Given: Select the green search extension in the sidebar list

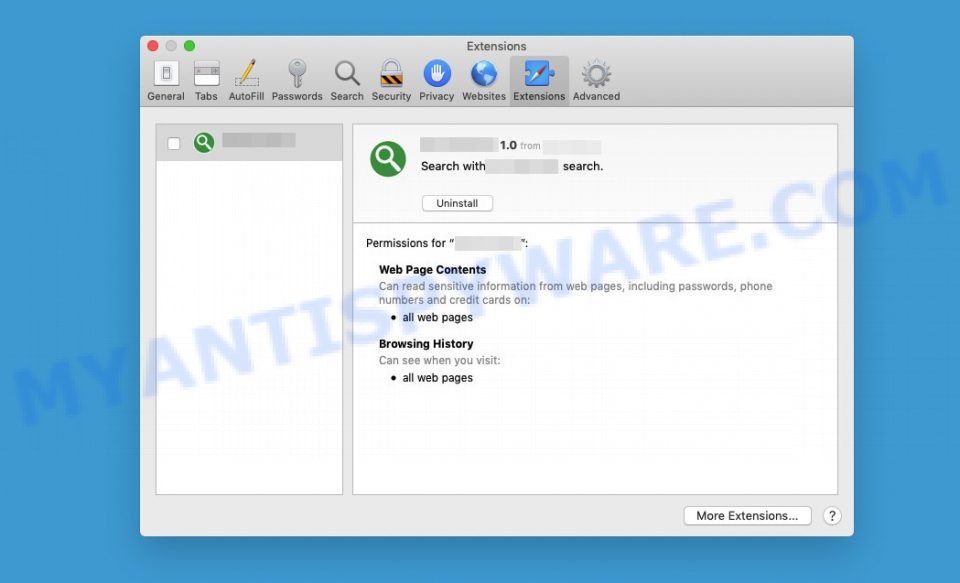Looking at the screenshot, I should [249, 143].
